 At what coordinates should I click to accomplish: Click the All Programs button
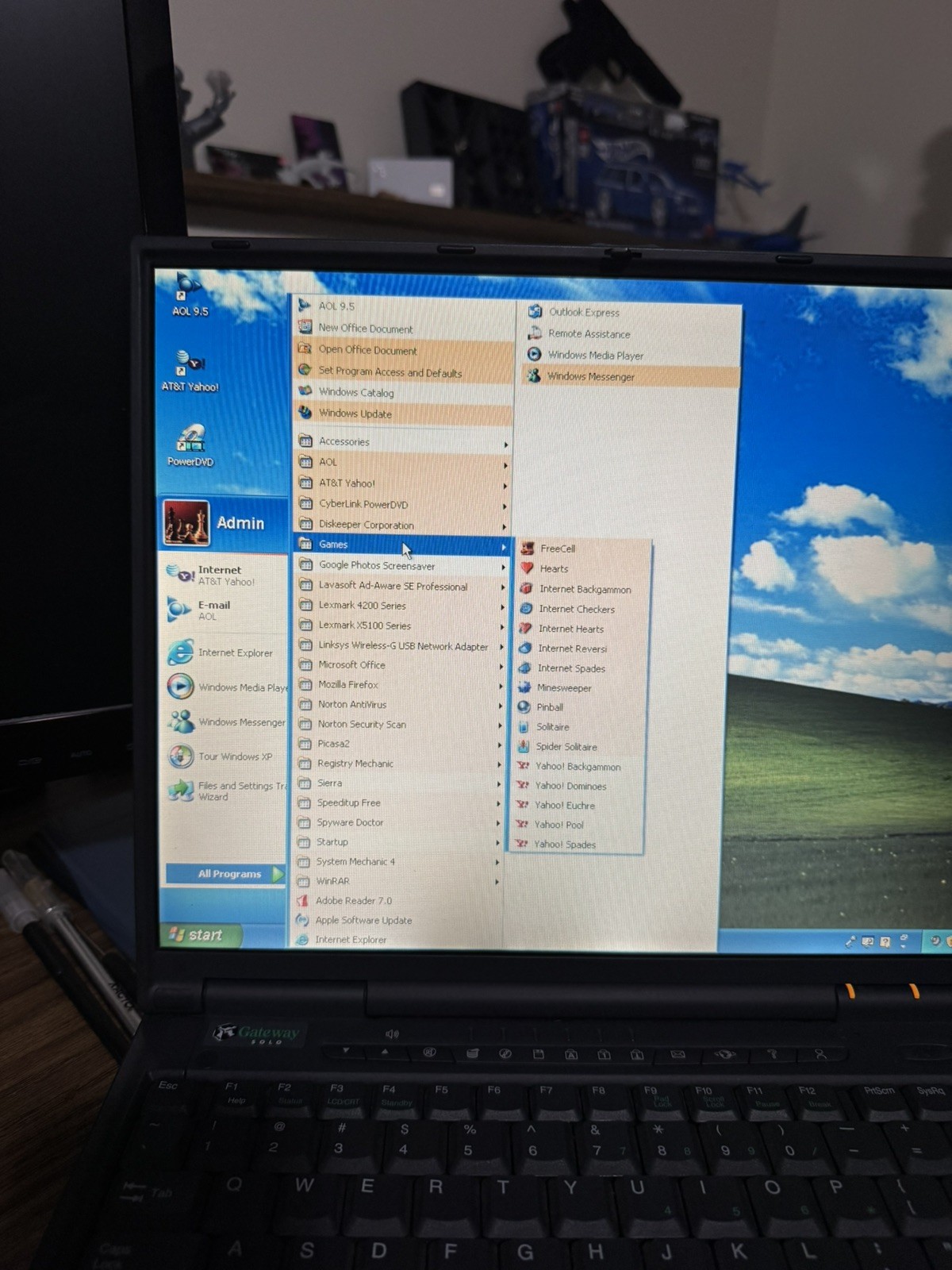click(x=225, y=874)
